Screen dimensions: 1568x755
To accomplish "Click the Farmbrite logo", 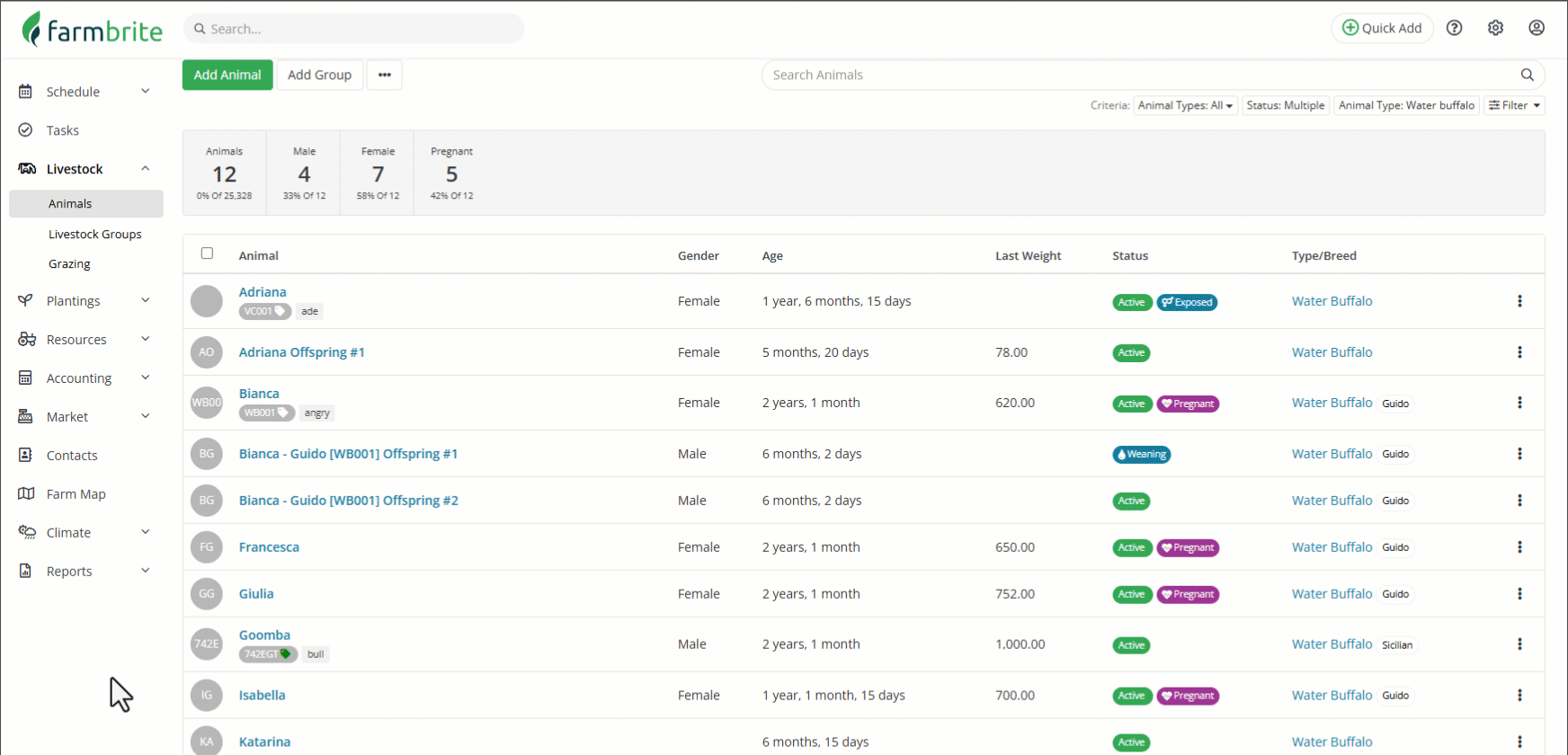I will pyautogui.click(x=92, y=29).
